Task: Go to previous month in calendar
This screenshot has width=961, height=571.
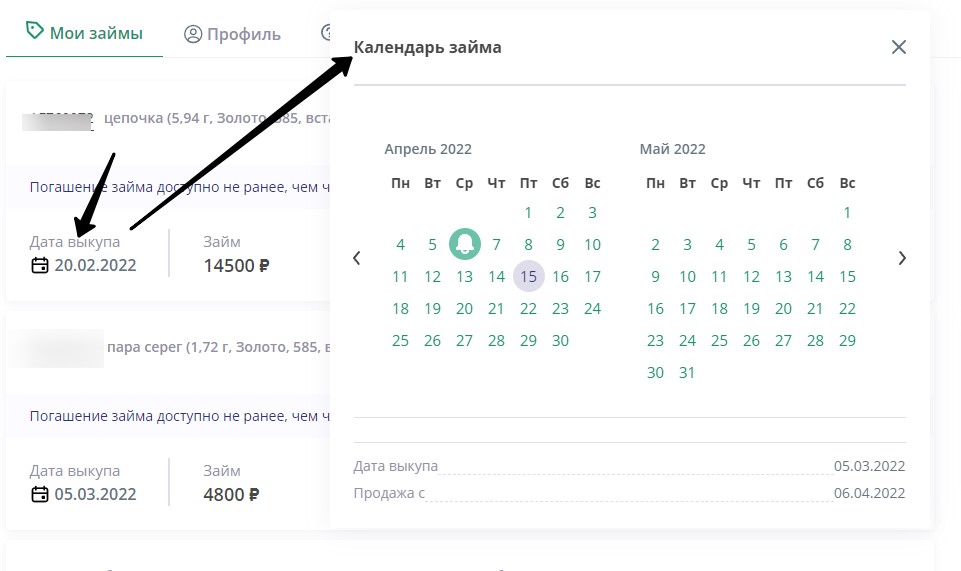Action: tap(358, 258)
